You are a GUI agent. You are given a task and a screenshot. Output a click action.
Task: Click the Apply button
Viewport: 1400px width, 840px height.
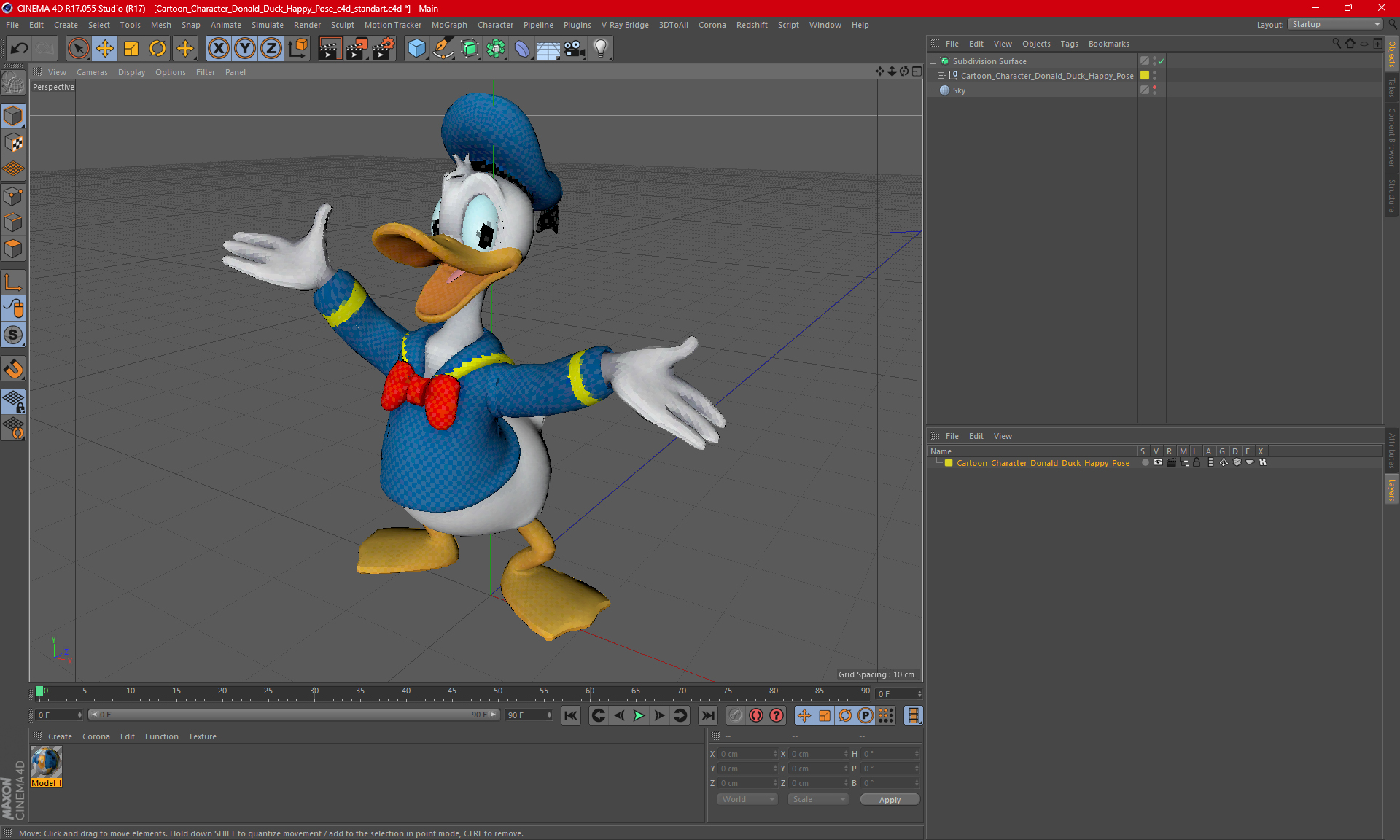pyautogui.click(x=890, y=800)
